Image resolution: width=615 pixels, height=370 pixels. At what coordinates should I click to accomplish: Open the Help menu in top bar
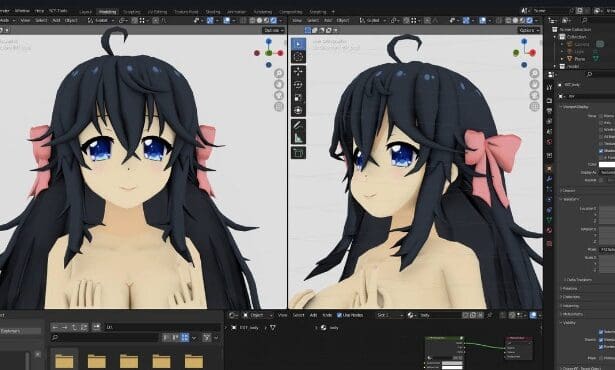pyautogui.click(x=39, y=11)
